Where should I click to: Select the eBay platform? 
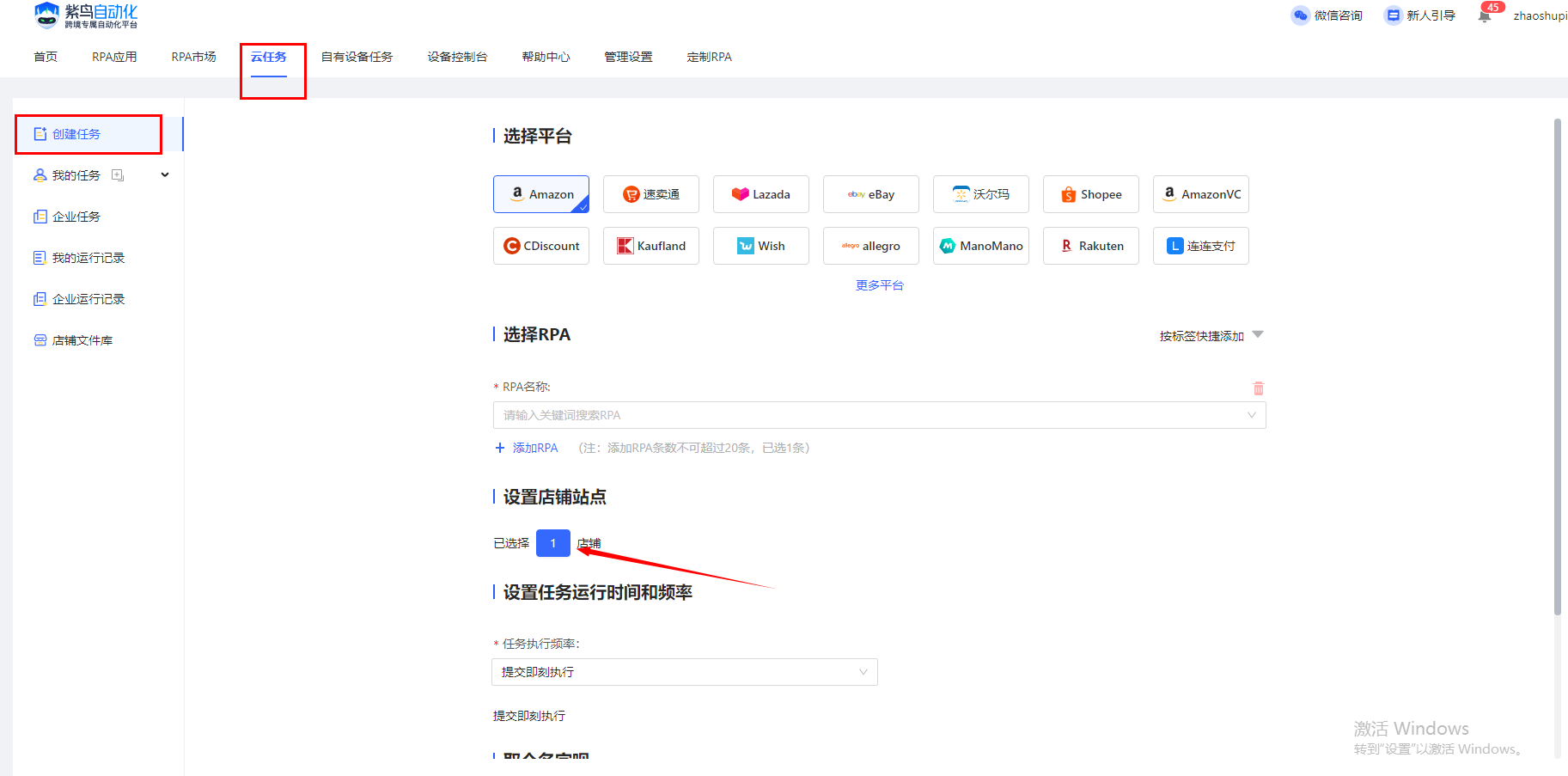(871, 194)
